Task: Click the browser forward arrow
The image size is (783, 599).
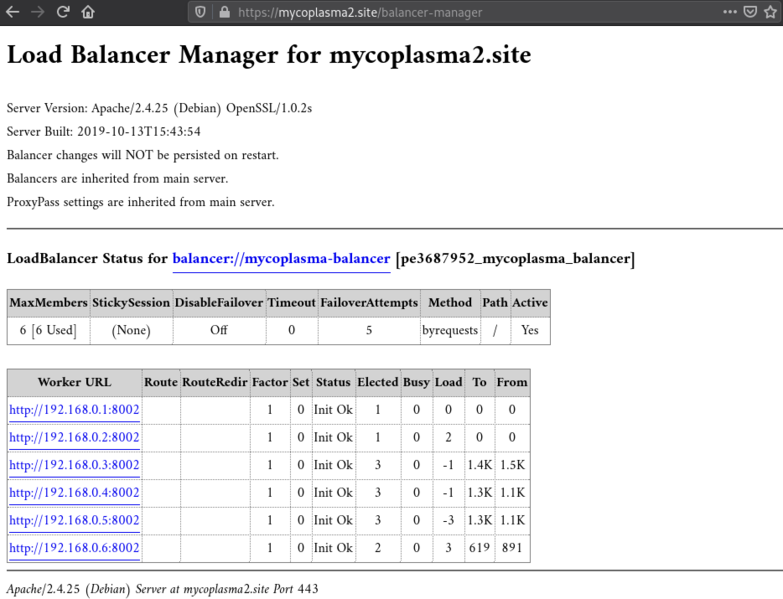Action: [x=37, y=12]
